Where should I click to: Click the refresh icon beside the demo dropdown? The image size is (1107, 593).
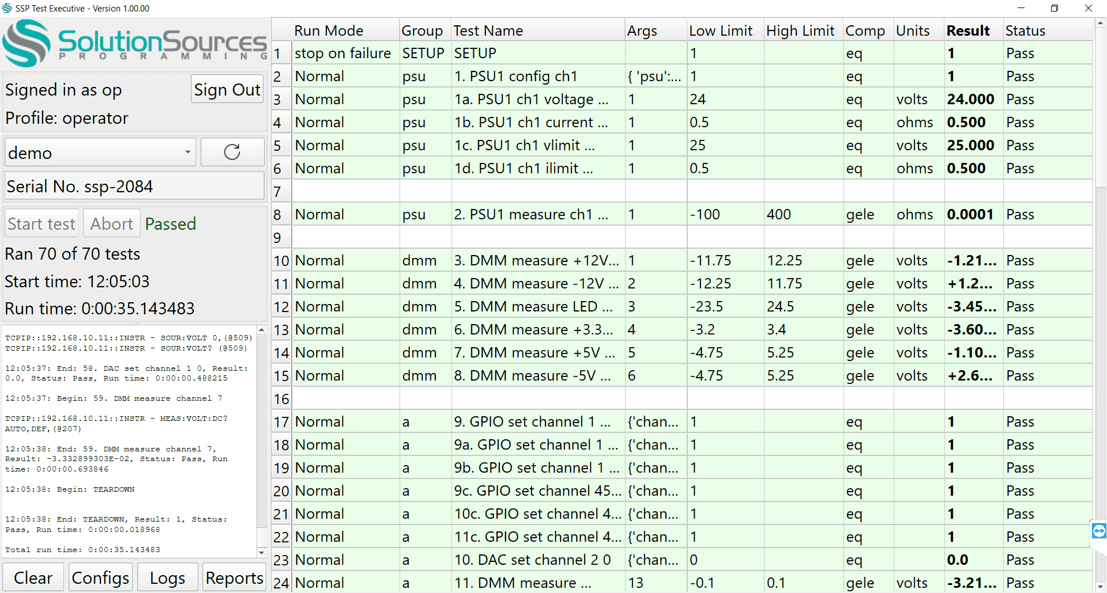click(x=232, y=152)
